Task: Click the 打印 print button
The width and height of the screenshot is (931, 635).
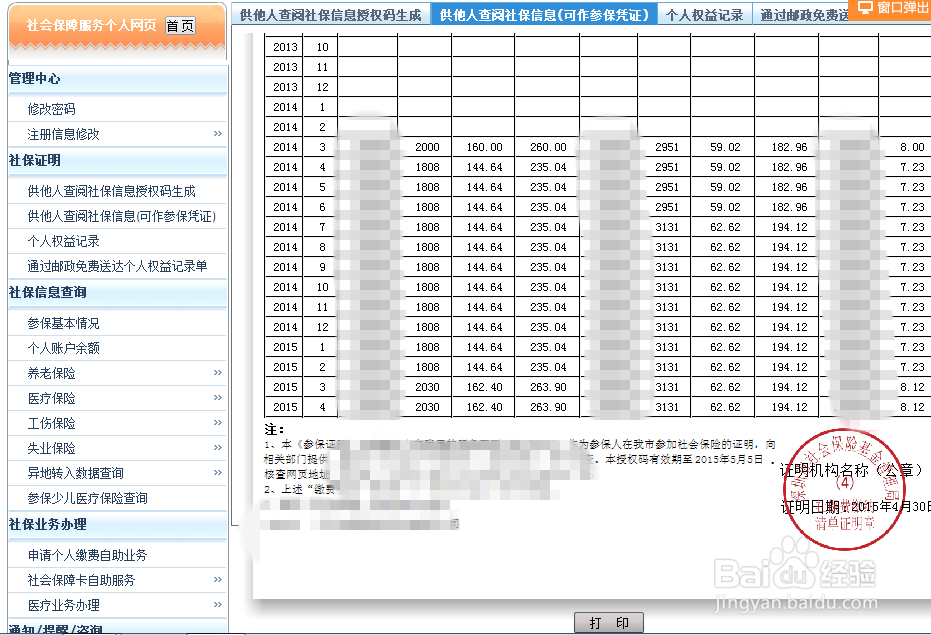Action: pyautogui.click(x=609, y=623)
